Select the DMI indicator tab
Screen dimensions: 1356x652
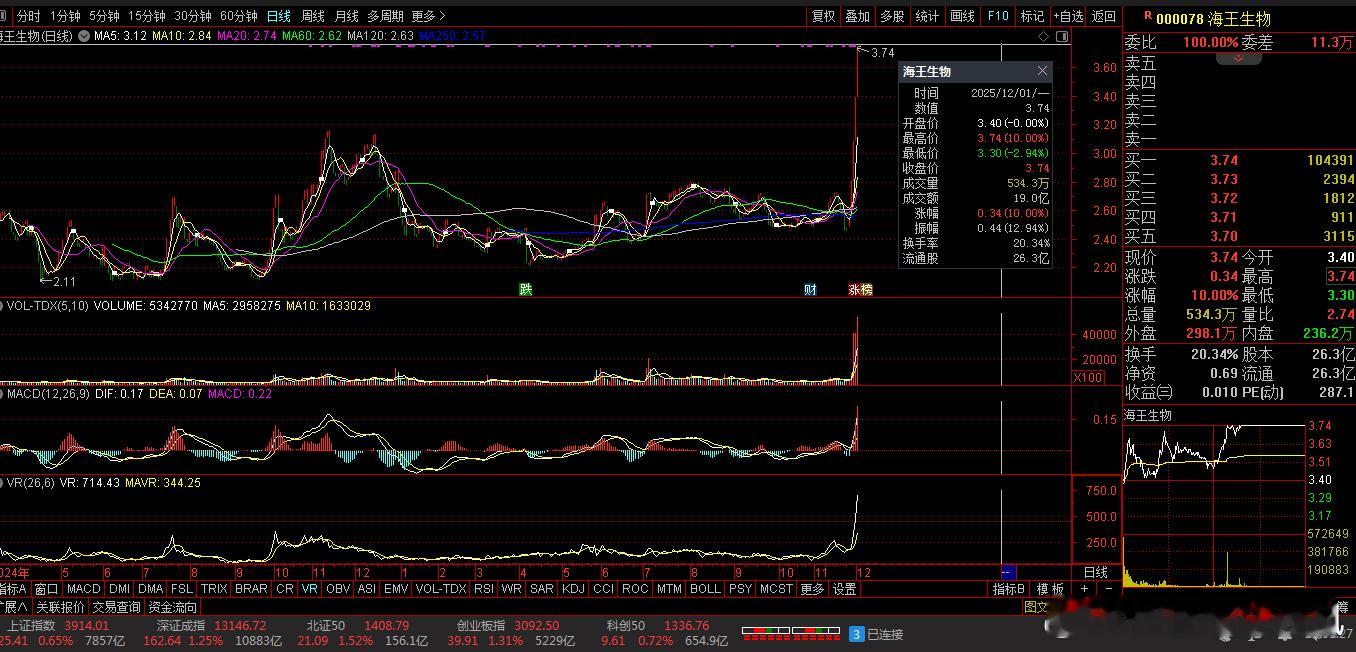[119, 589]
